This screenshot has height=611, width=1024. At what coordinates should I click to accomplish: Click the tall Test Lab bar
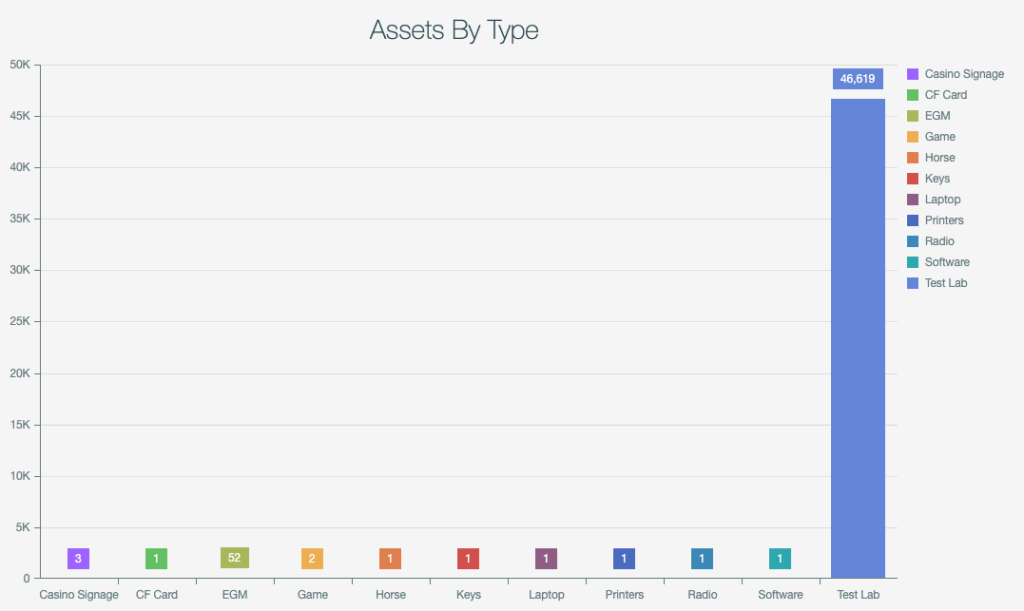[x=858, y=340]
